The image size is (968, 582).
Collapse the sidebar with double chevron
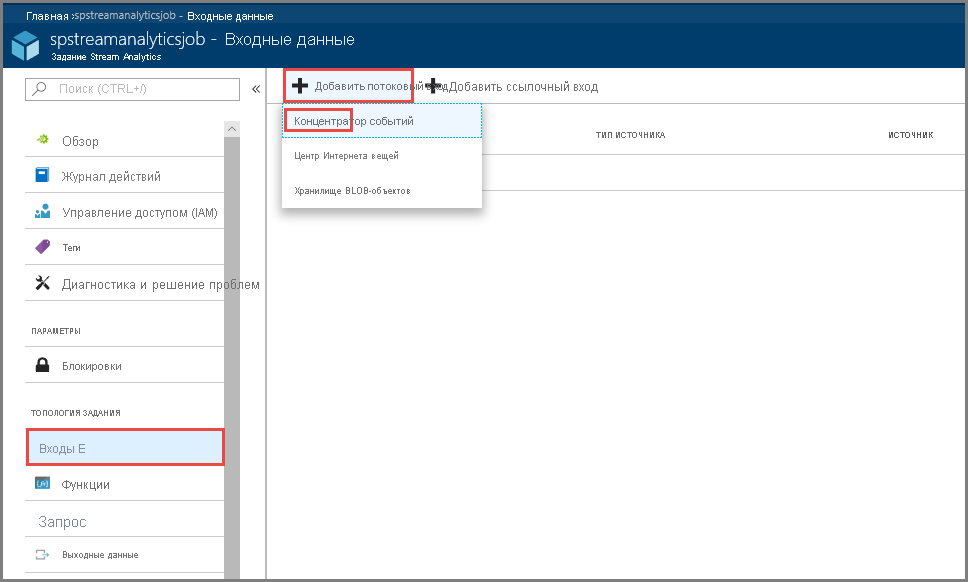tap(256, 89)
